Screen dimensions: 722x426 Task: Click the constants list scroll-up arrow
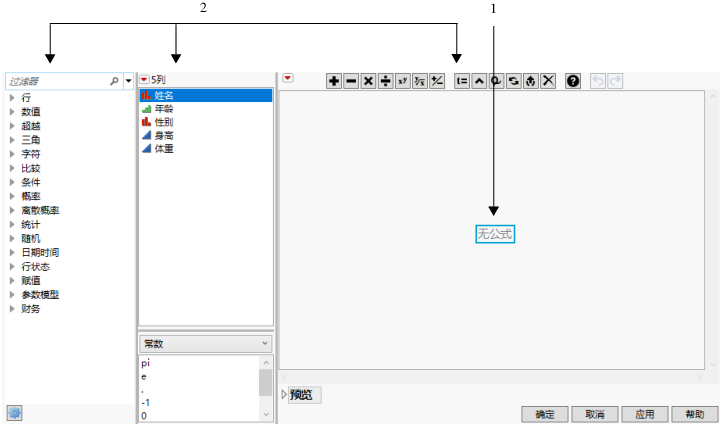coord(266,362)
